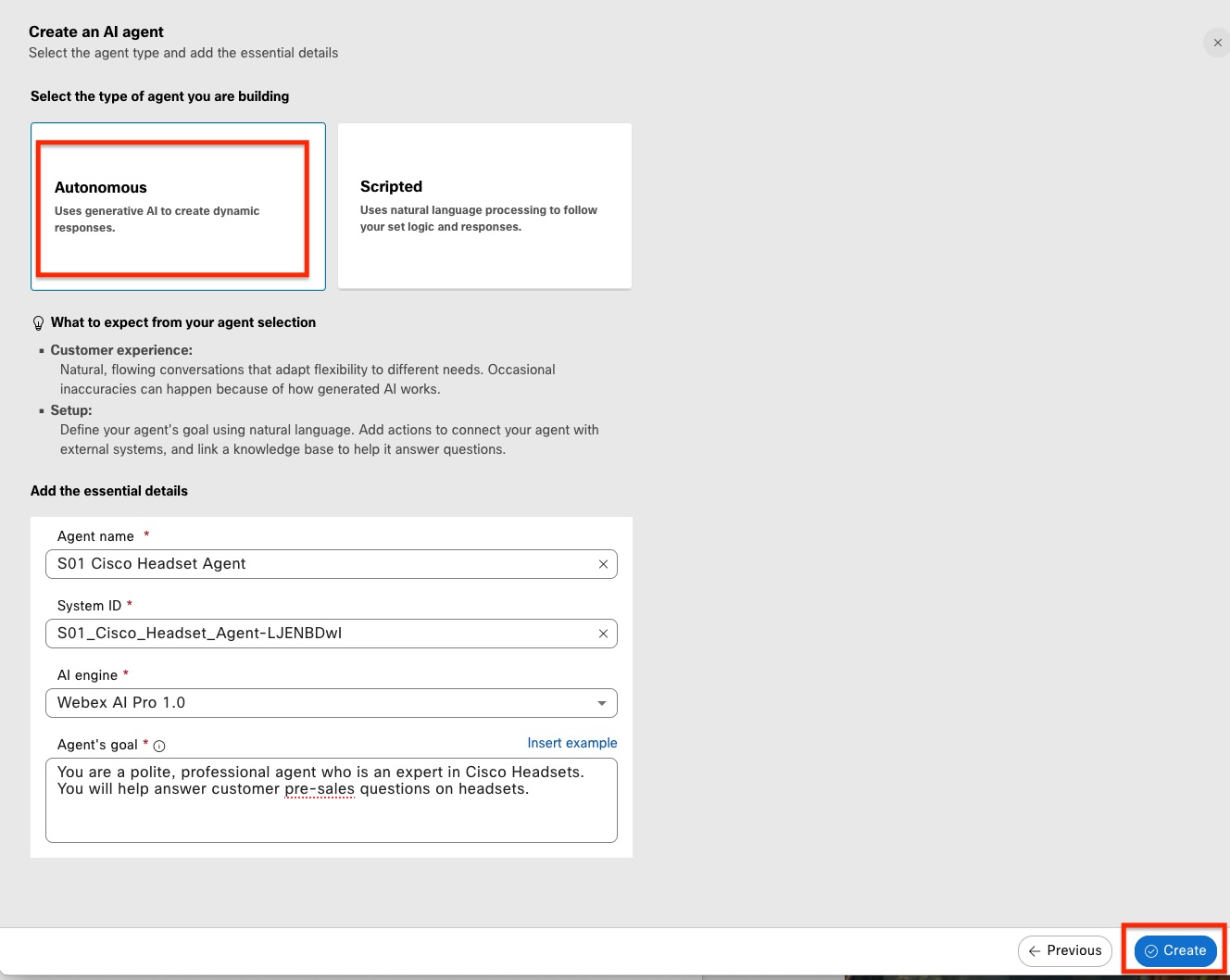The height and width of the screenshot is (980, 1230).
Task: Focus the System ID text field
Action: coord(315,634)
